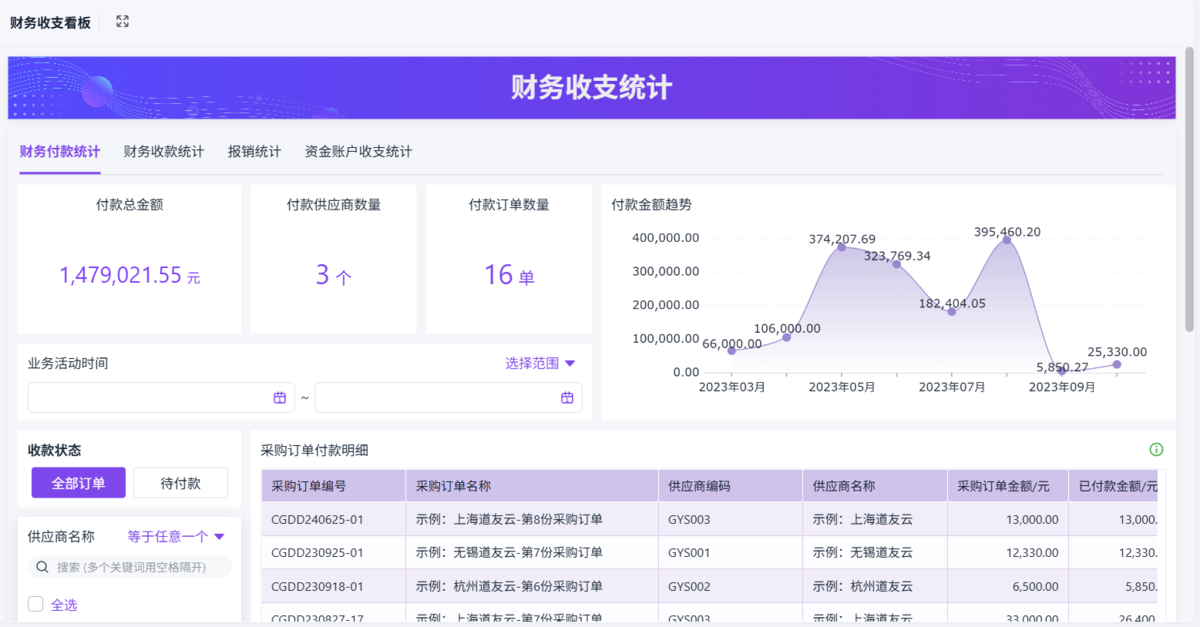Open the 资金账户收支统计 tab

pos(358,152)
